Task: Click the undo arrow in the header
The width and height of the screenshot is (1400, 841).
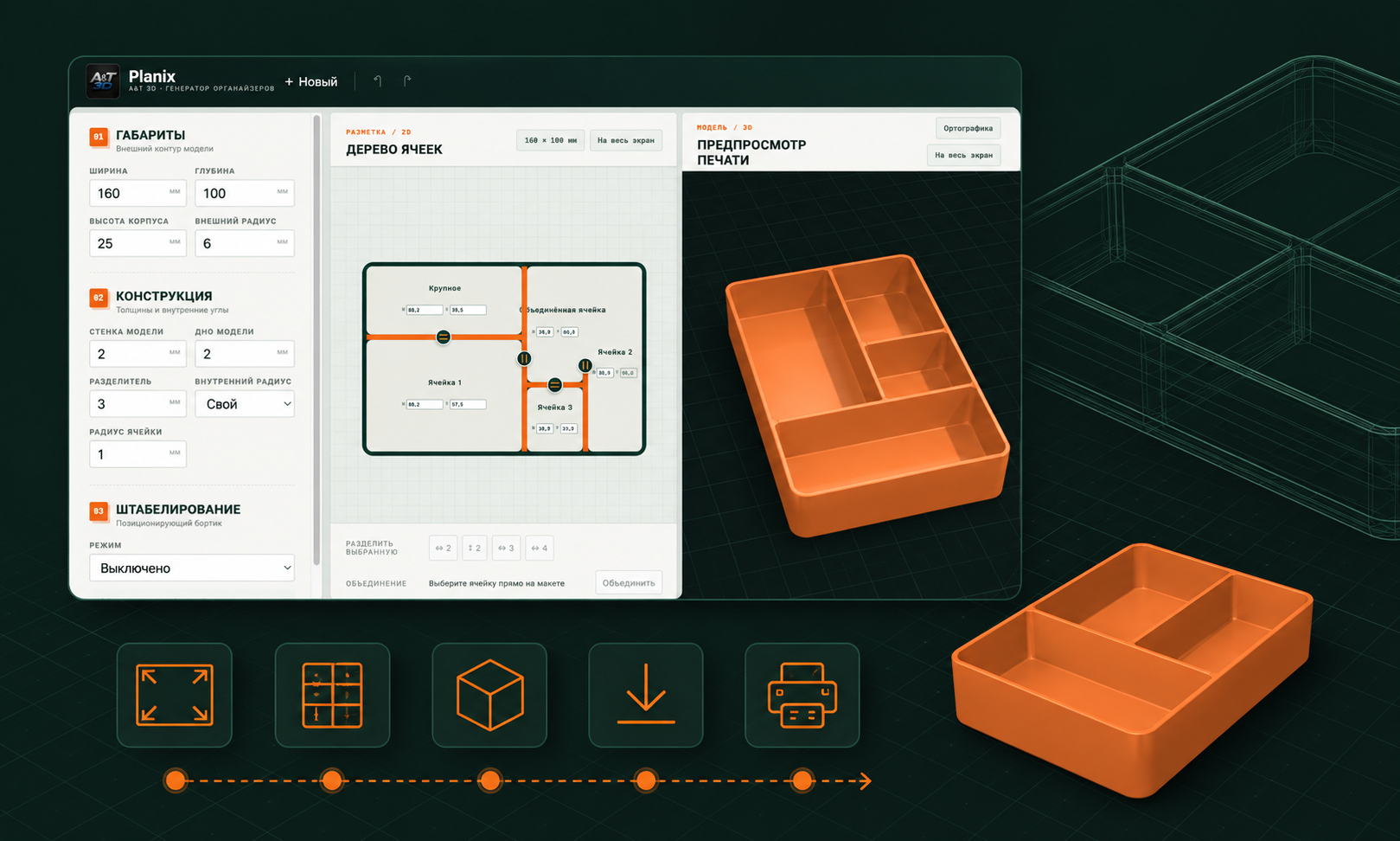Action: tap(378, 81)
